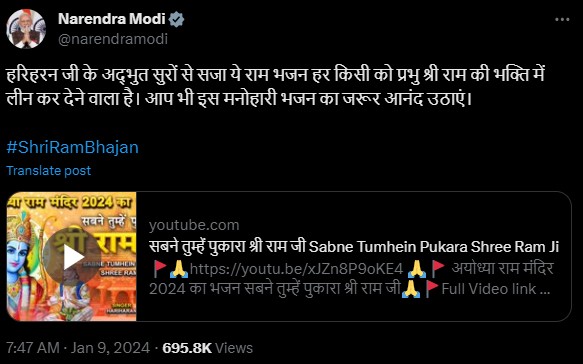Image resolution: width=583 pixels, height=364 pixels.
Task: Click the Narendra Modi display name
Action: (112, 19)
